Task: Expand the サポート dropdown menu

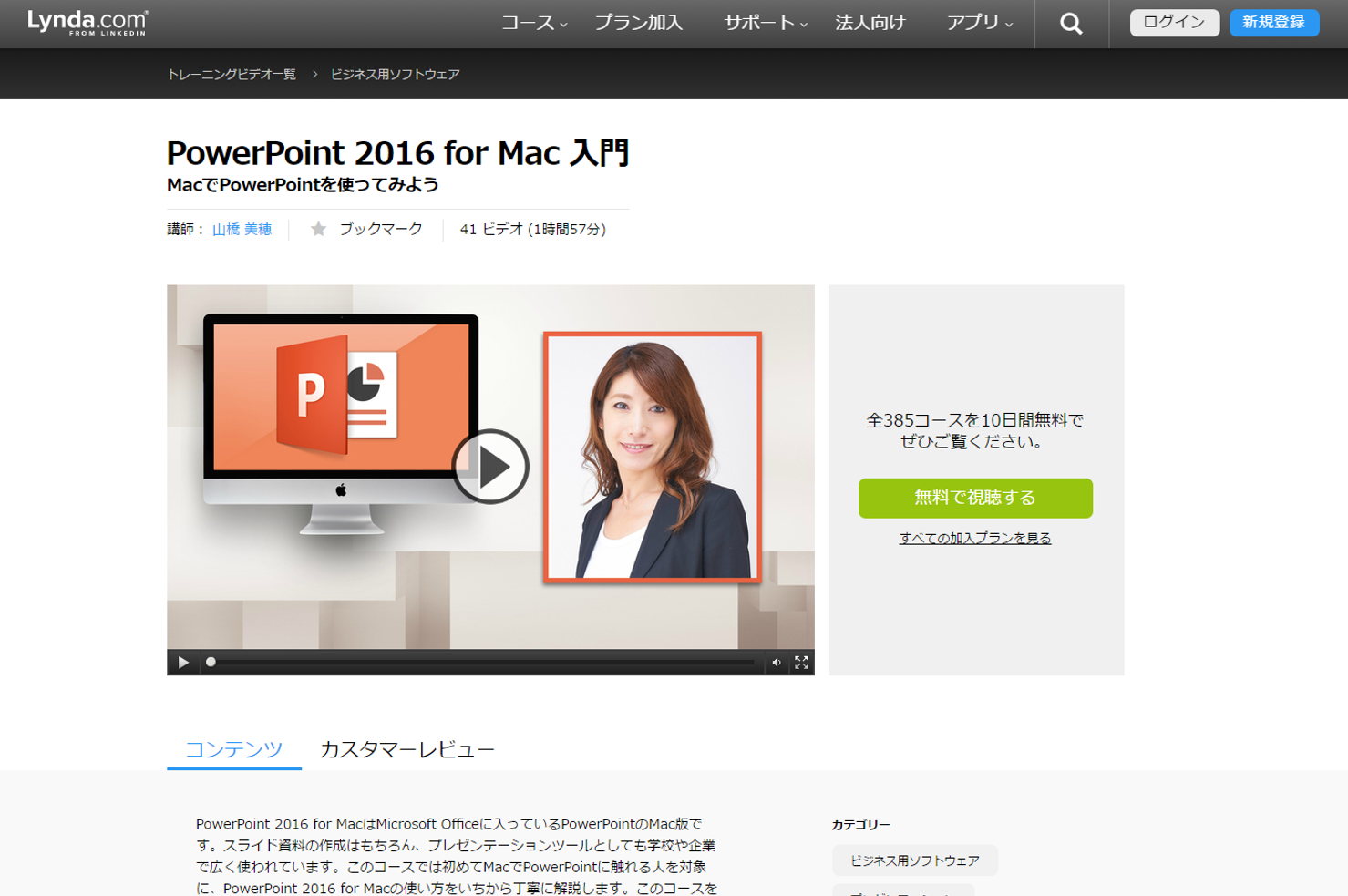Action: (765, 23)
